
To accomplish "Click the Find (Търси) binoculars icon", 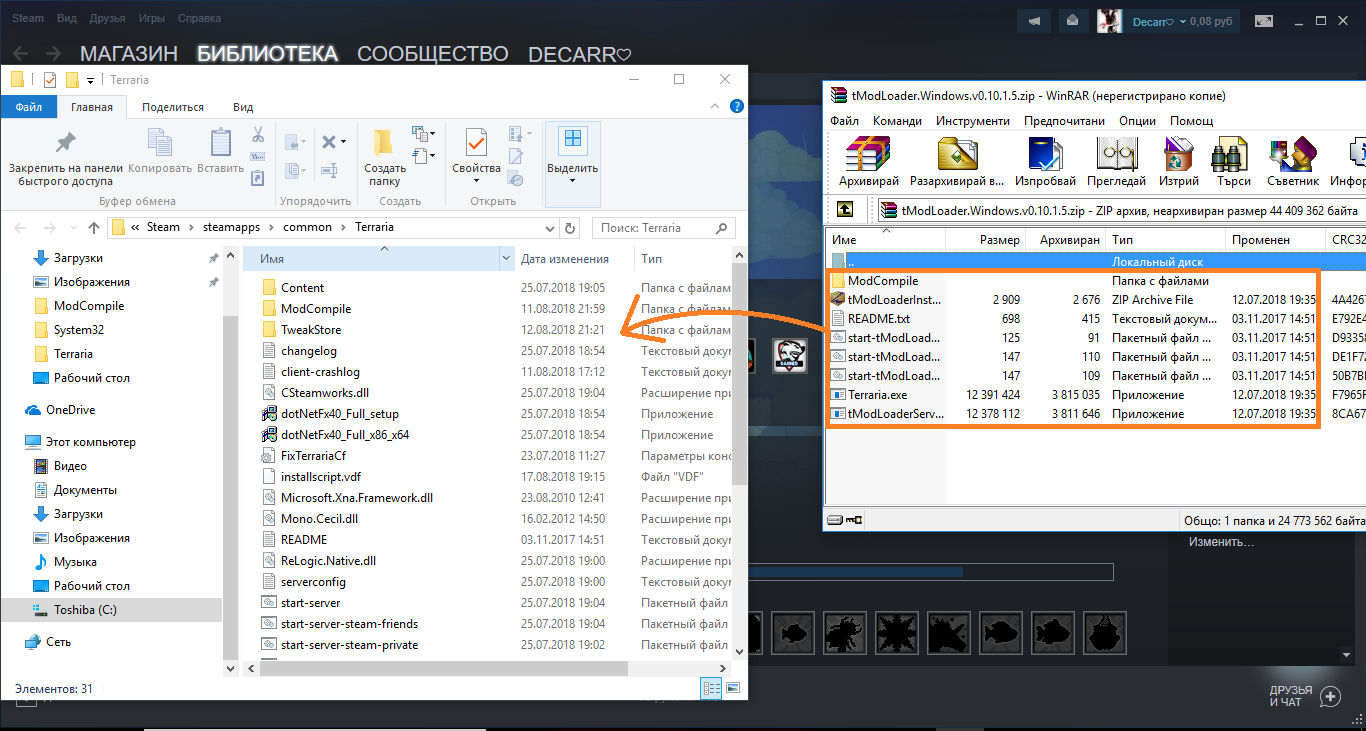I will [x=1229, y=156].
